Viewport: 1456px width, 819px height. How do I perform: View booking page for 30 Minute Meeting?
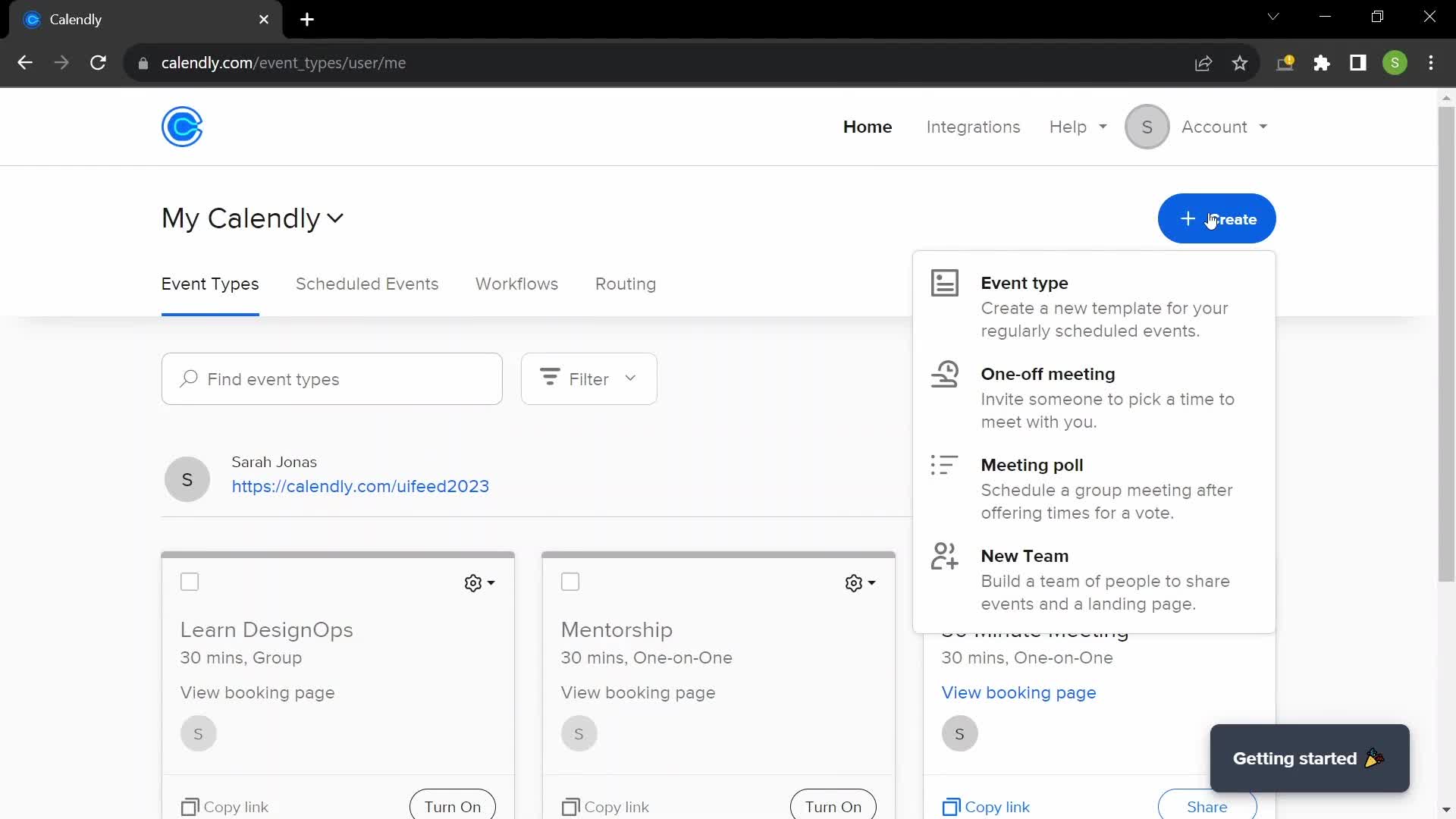(x=1018, y=692)
